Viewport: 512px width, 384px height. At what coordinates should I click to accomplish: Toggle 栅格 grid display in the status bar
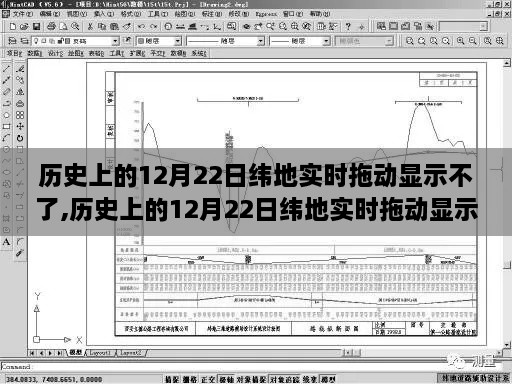[190, 379]
